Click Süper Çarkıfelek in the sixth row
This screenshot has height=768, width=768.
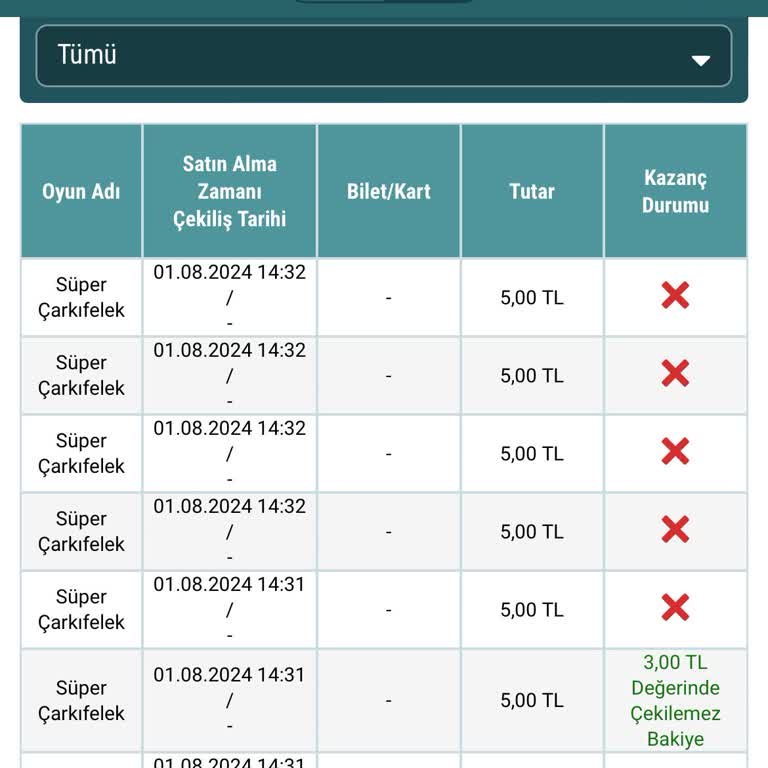tap(81, 700)
